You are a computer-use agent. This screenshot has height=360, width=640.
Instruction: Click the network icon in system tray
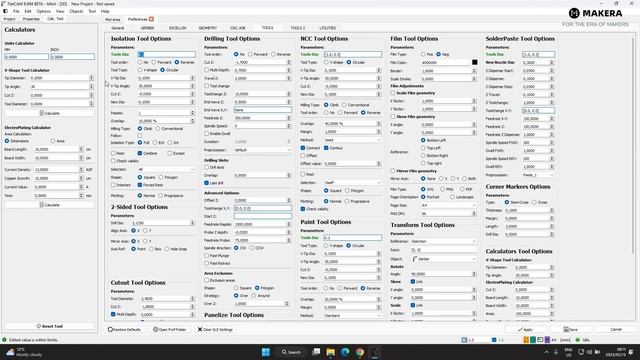point(581,352)
